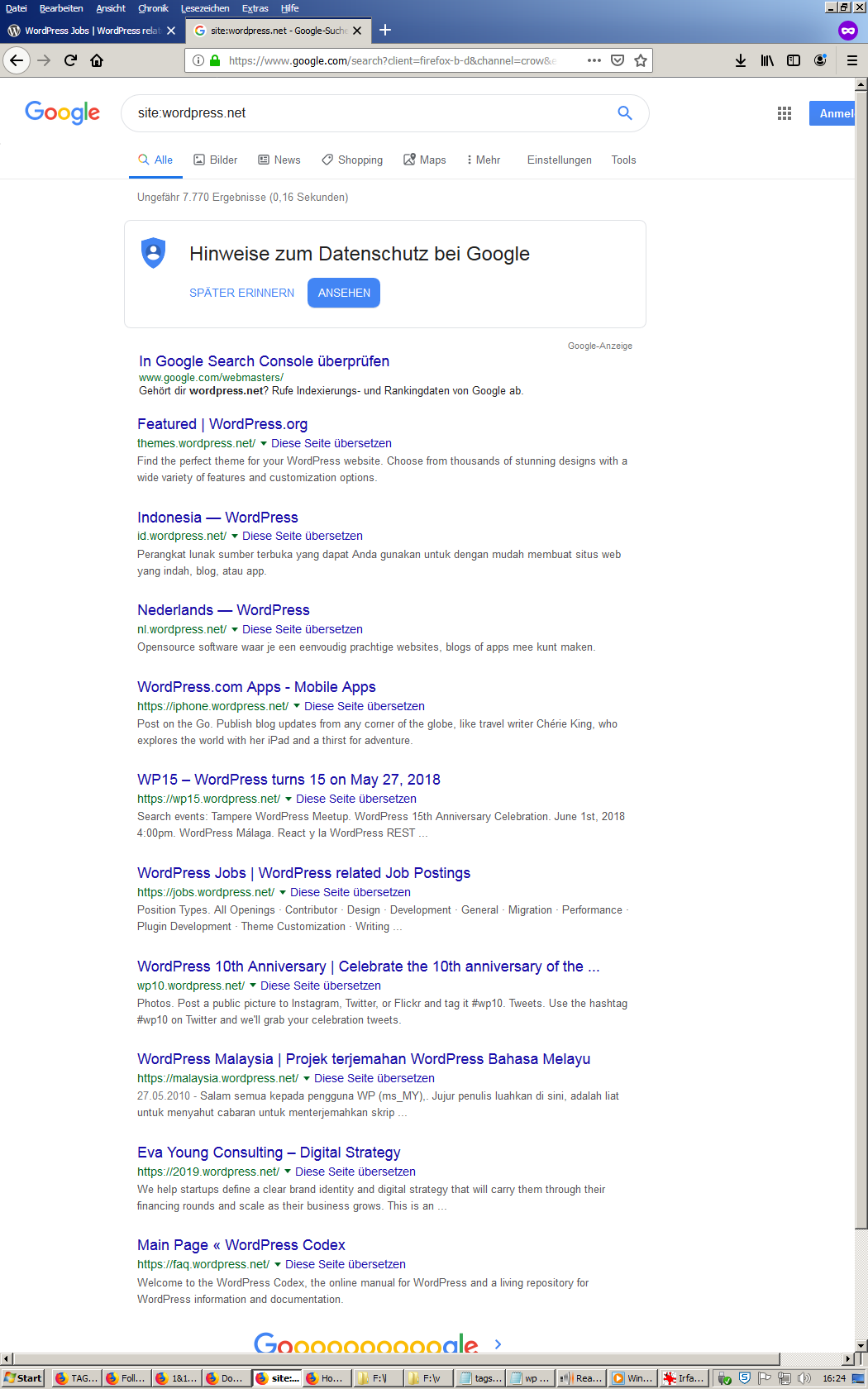
Task: Expand wp15.wordpress.net result dropdown arrow
Action: [289, 799]
